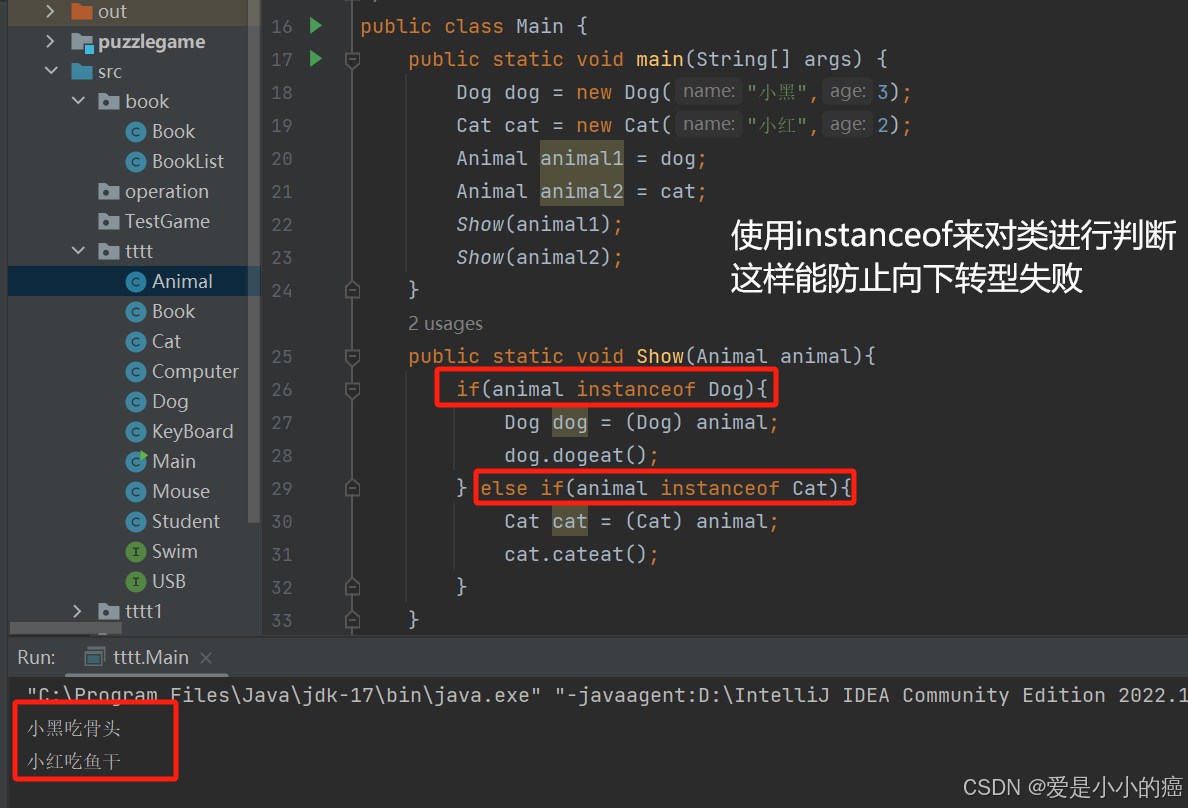Click the 'Cat' type in else-if check
The height and width of the screenshot is (808, 1188).
810,488
